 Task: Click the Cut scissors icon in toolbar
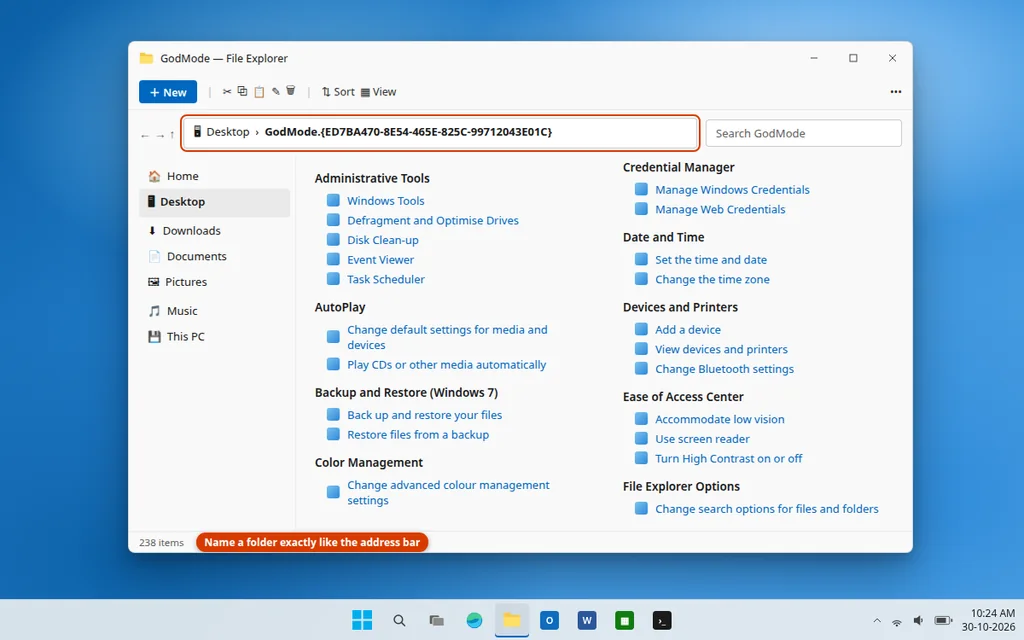(227, 91)
